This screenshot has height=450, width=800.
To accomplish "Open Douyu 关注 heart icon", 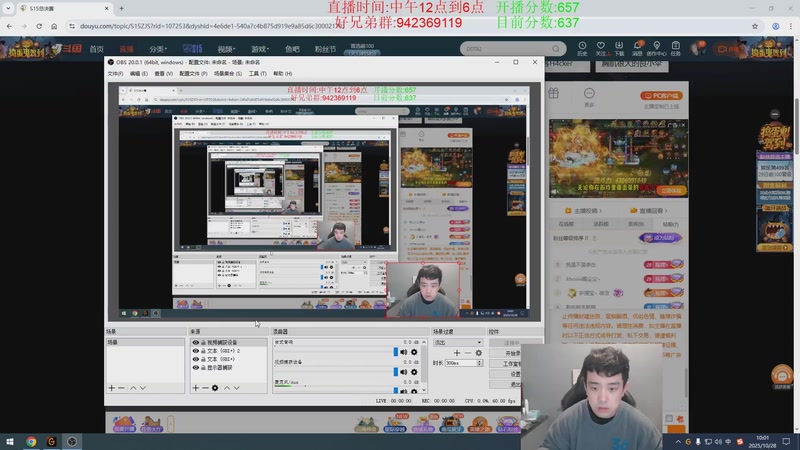I will 601,48.
